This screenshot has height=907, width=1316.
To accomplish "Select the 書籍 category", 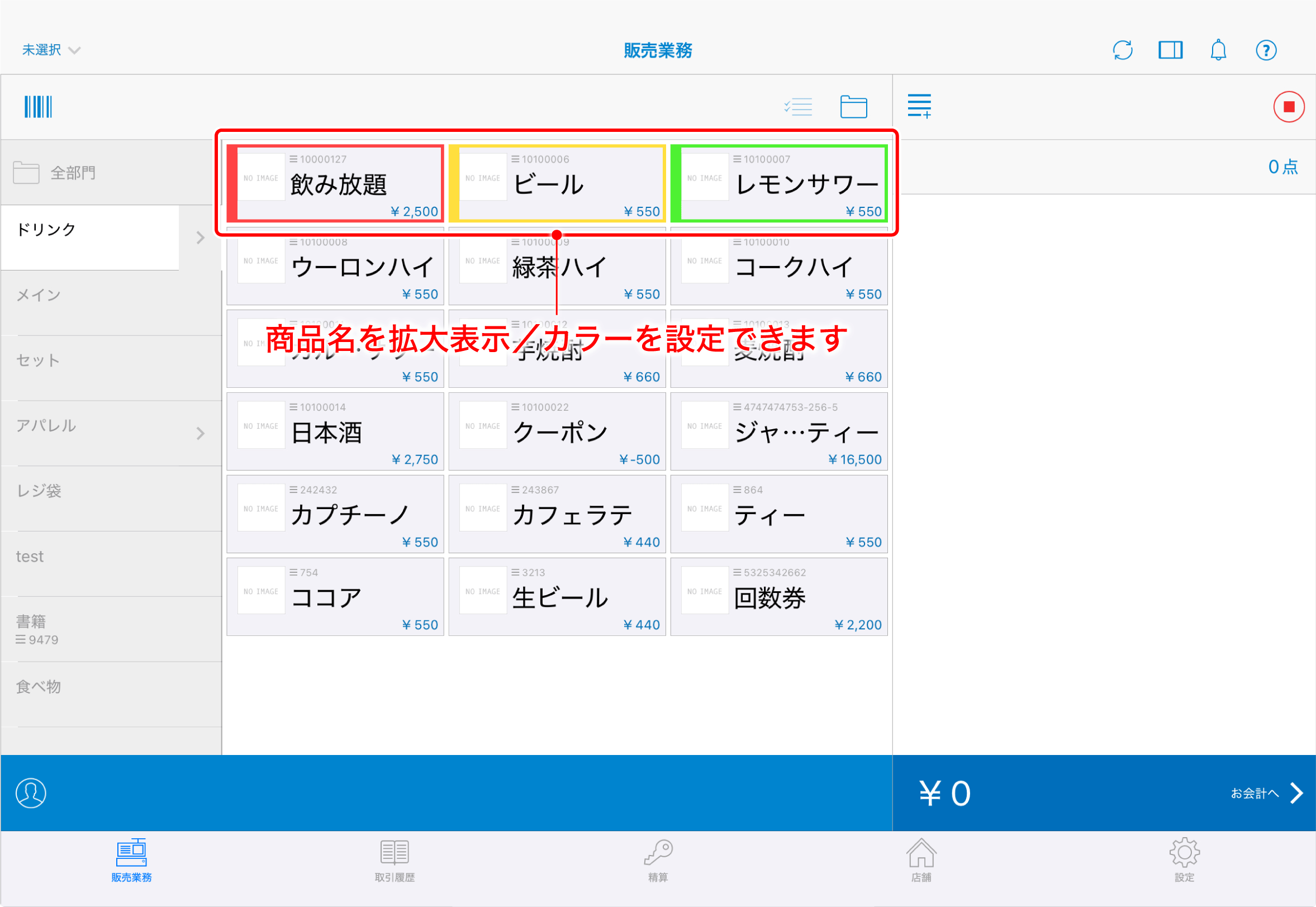I will coord(111,630).
